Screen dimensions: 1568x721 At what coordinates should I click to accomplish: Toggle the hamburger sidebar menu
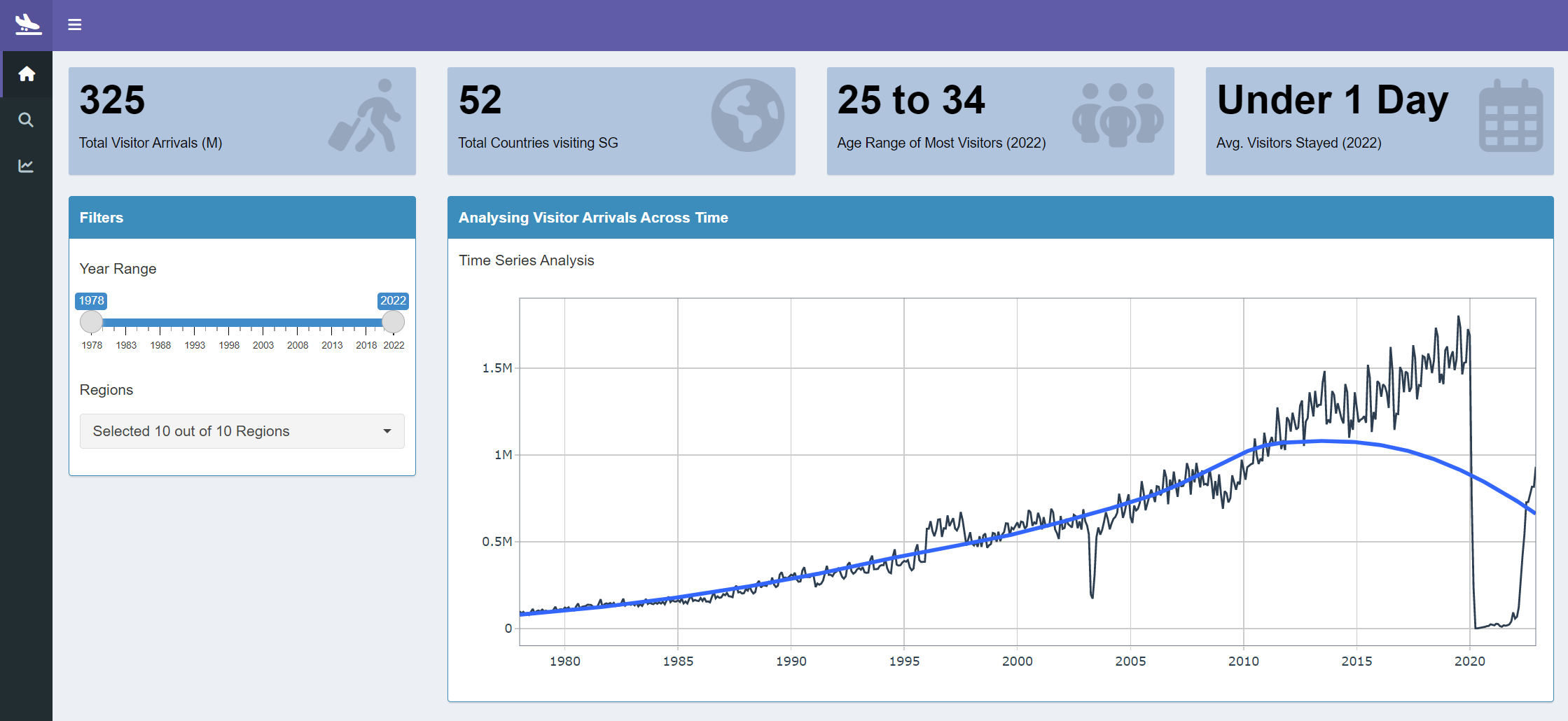point(74,25)
